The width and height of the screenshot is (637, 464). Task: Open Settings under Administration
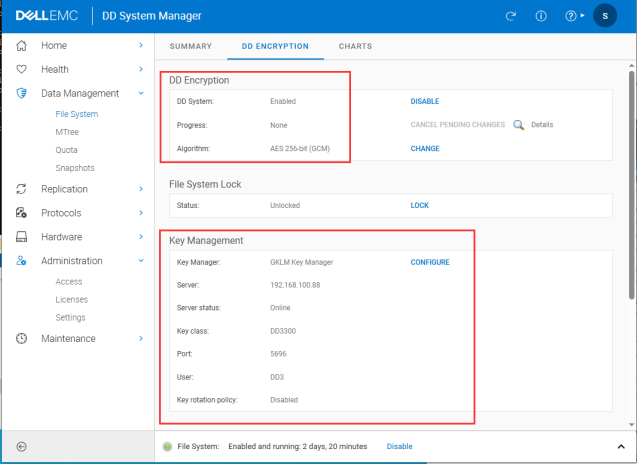pos(70,317)
